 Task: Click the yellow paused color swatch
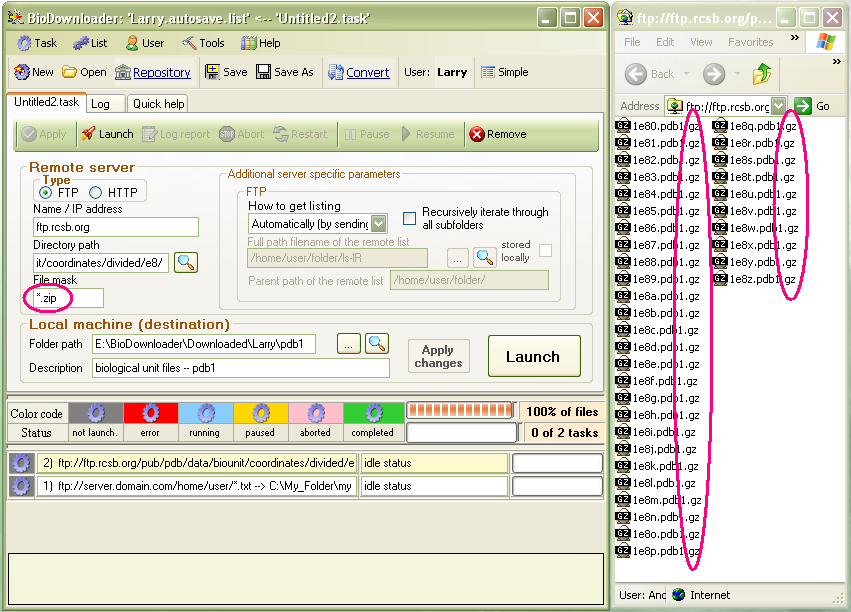[261, 413]
